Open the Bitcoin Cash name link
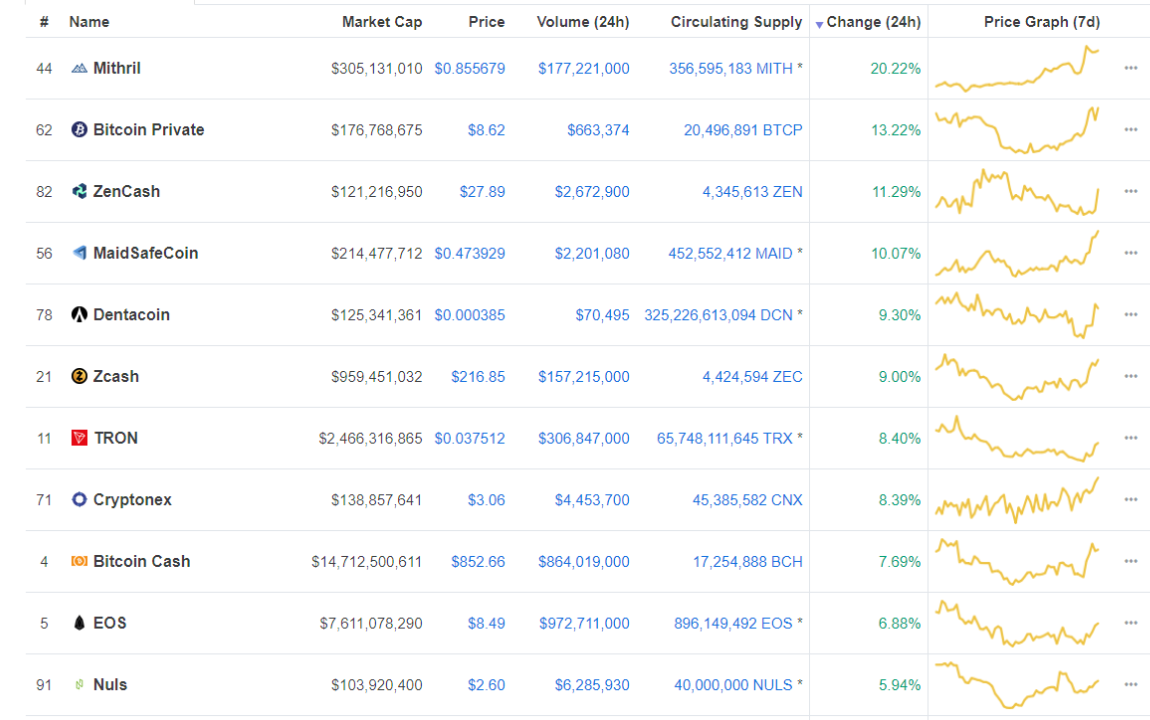 (x=142, y=561)
